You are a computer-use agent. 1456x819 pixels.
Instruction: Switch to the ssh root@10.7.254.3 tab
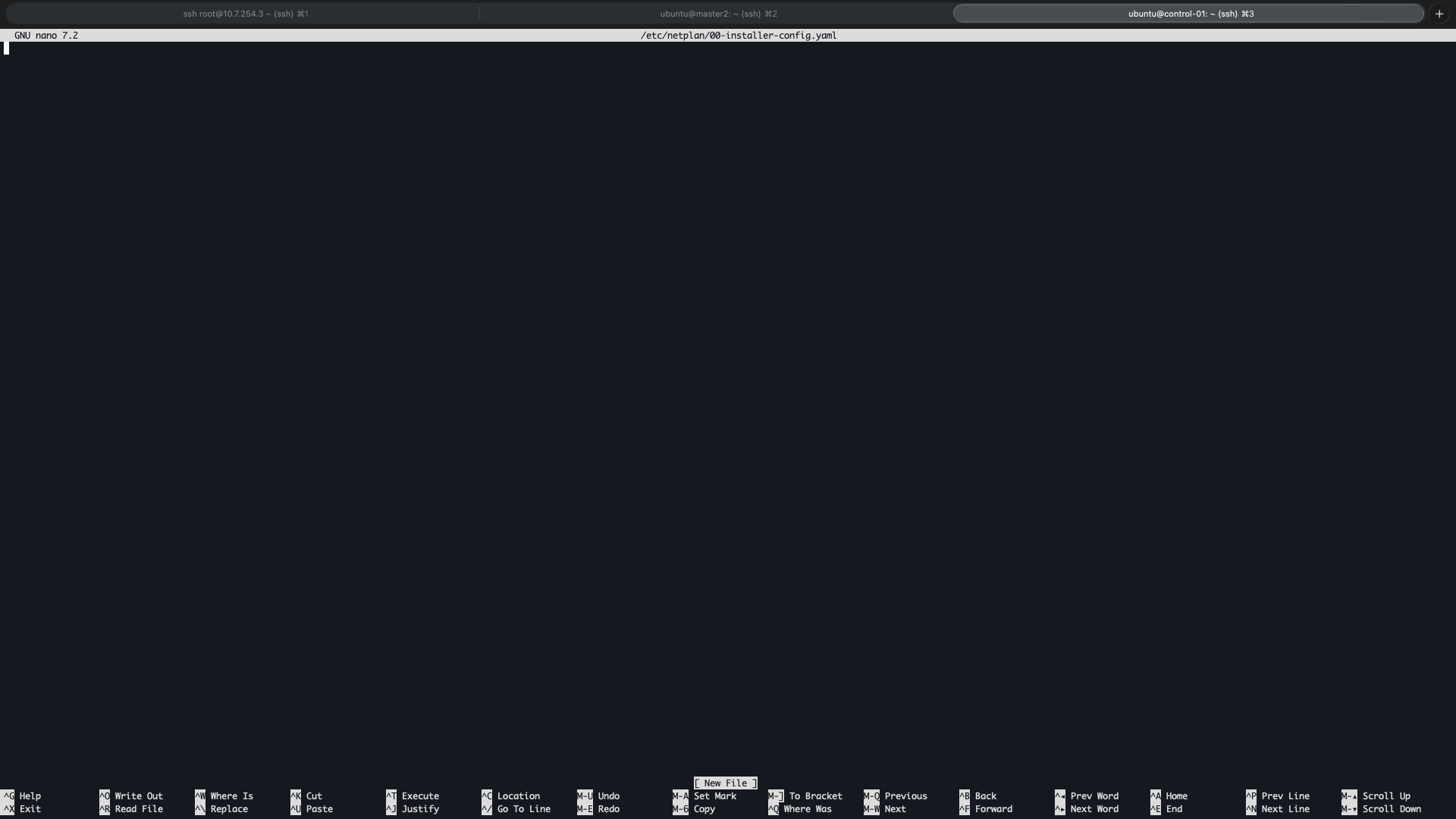point(245,14)
